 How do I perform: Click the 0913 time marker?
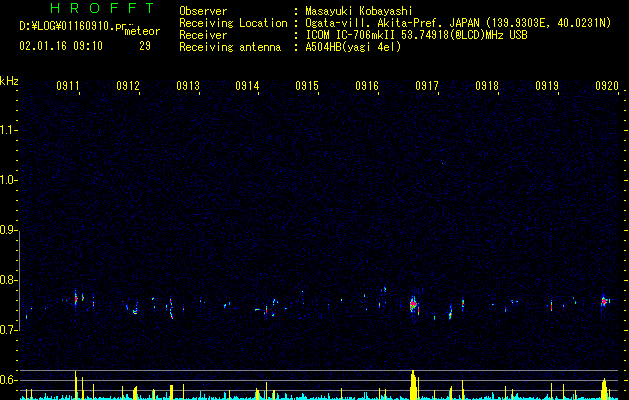[188, 85]
